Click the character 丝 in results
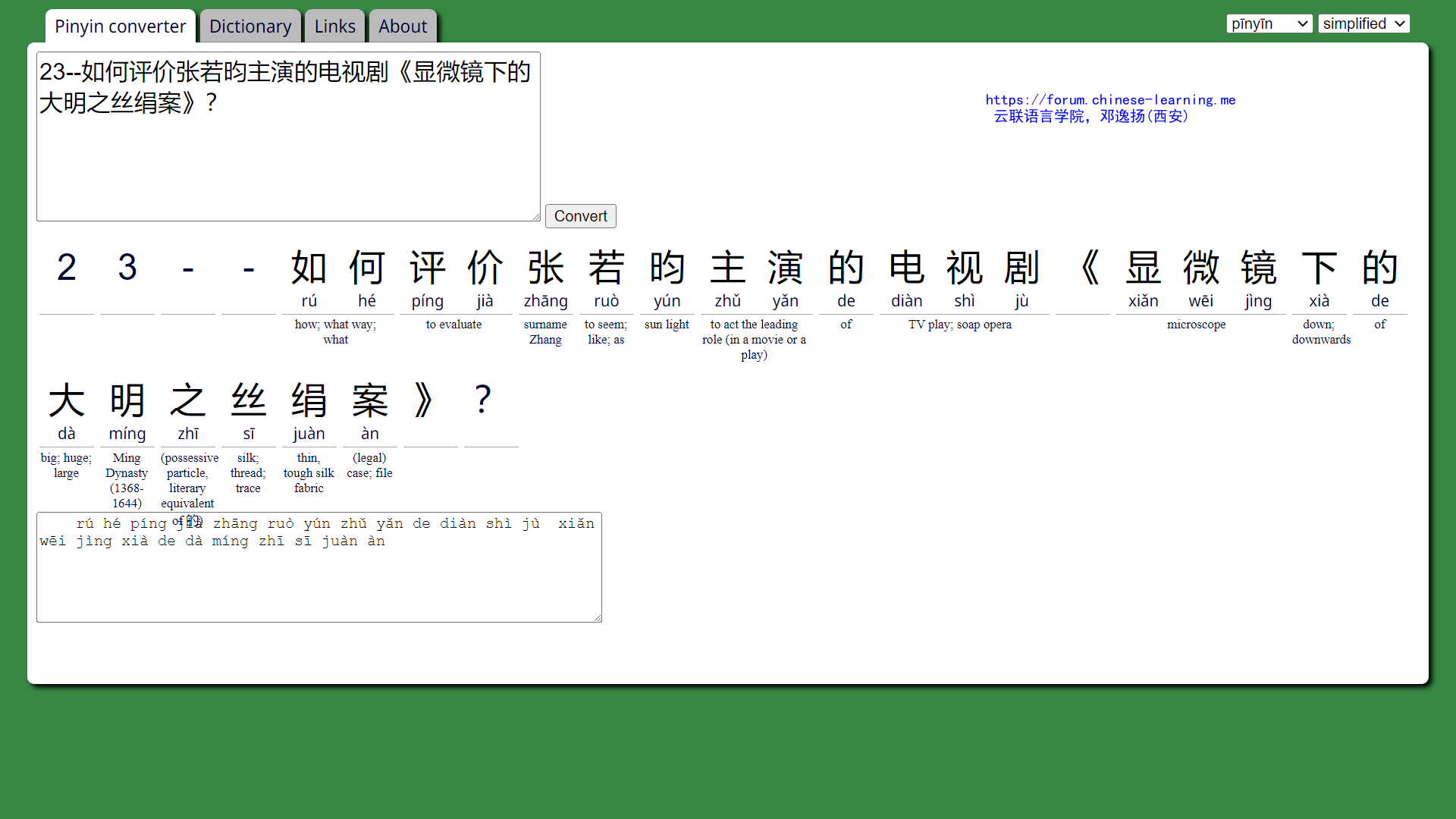Viewport: 1456px width, 819px height. point(249,400)
